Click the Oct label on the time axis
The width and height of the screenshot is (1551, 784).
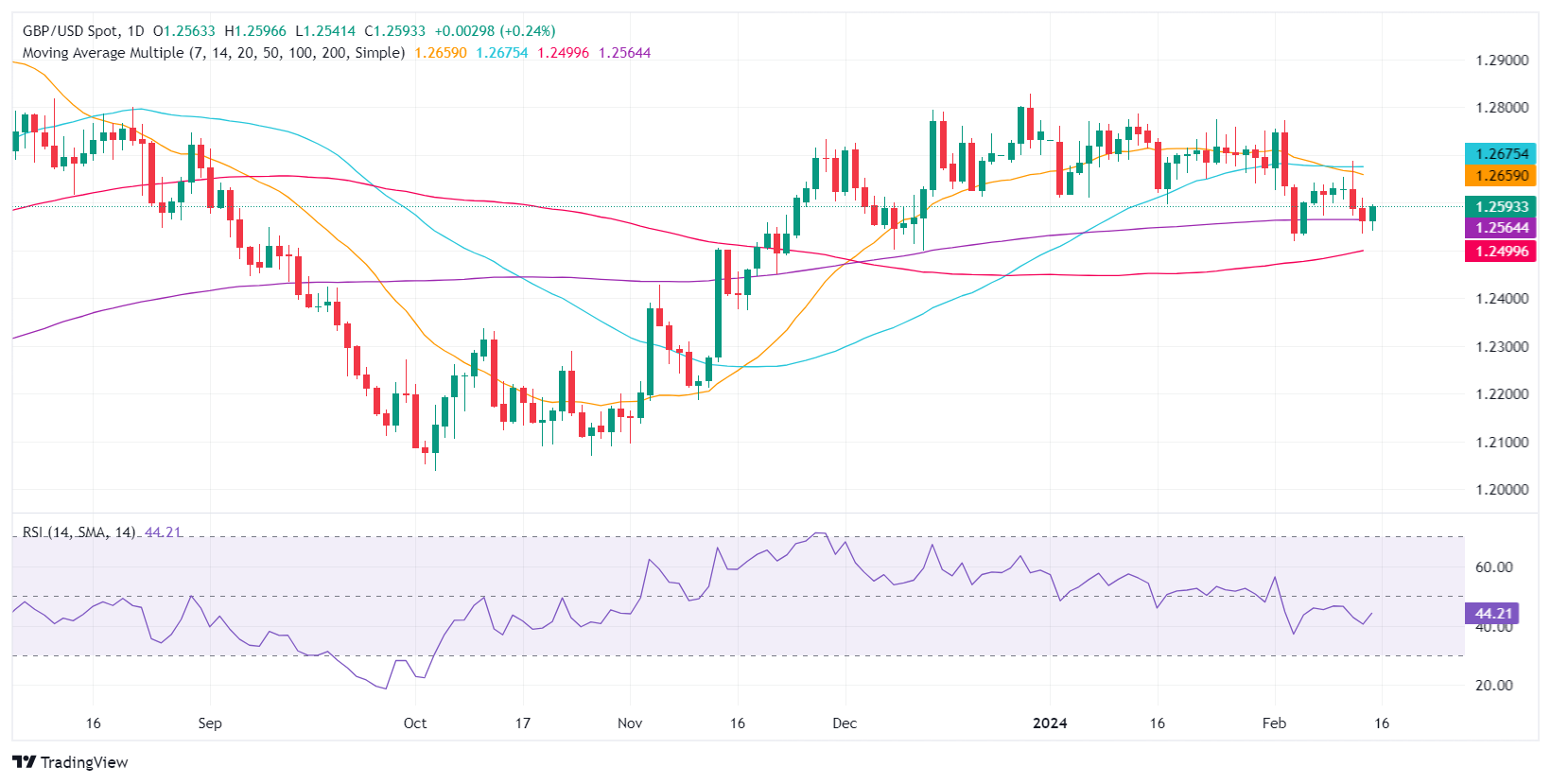[x=415, y=723]
